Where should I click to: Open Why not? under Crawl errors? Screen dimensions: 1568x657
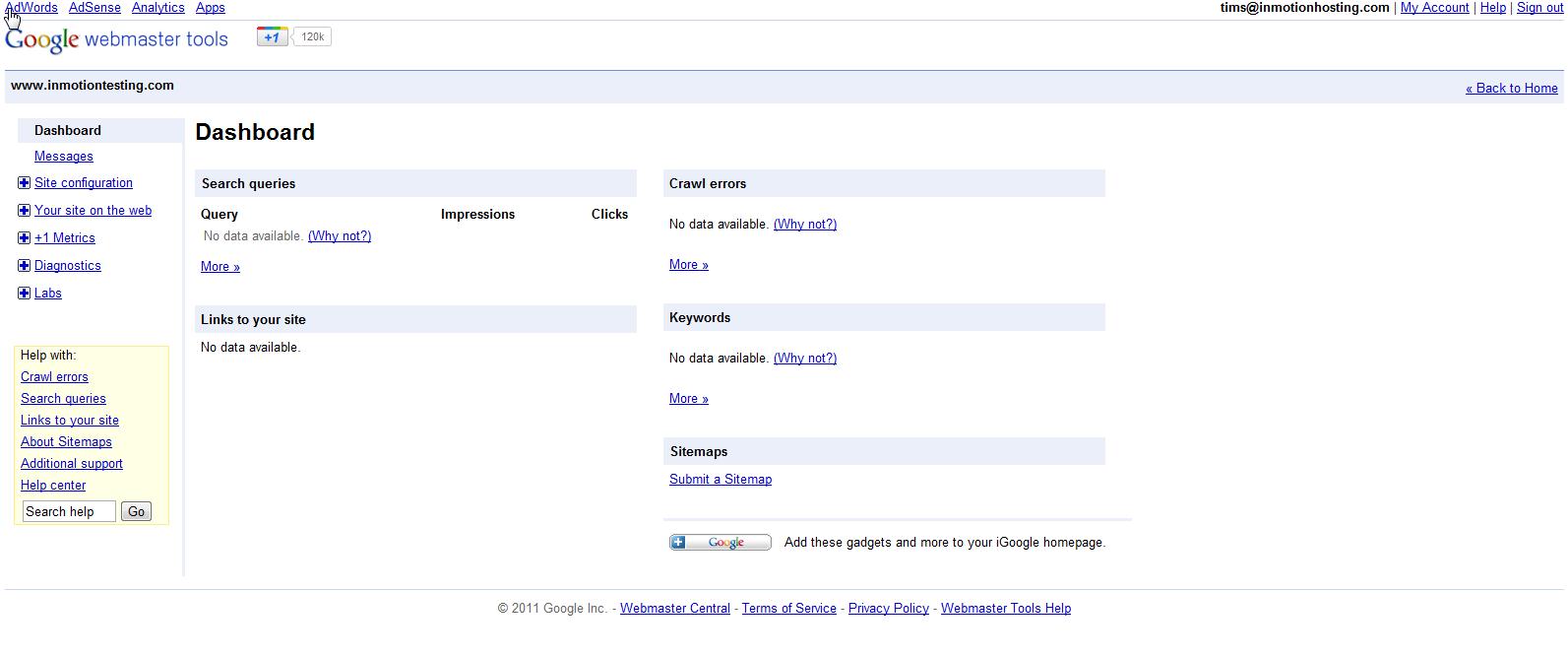pos(804,225)
